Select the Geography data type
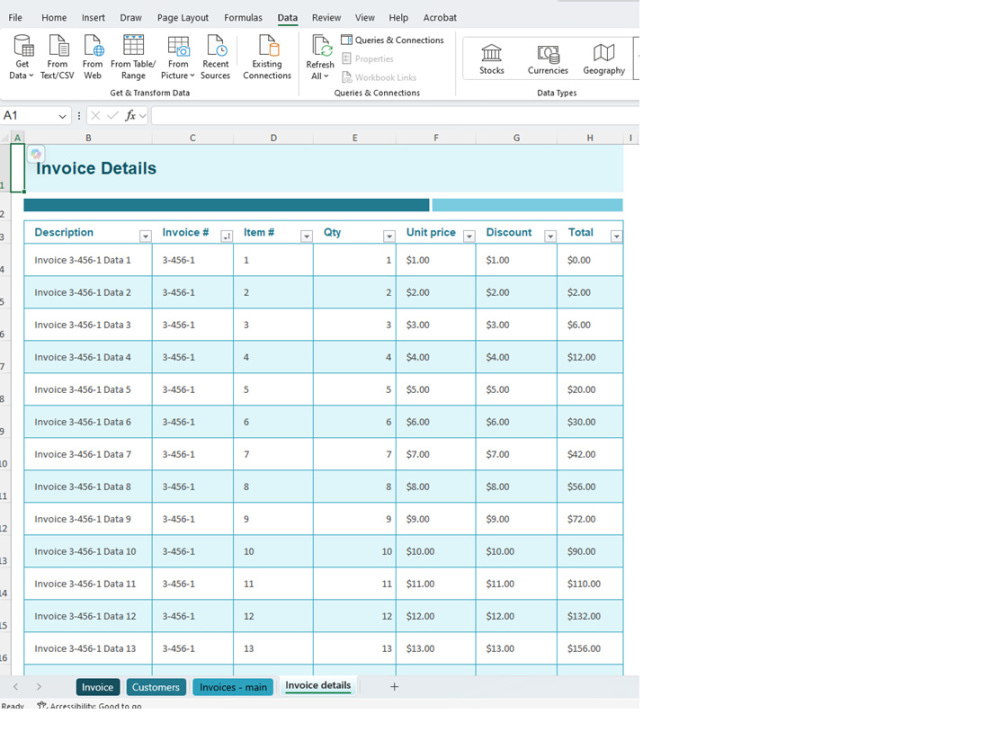The height and width of the screenshot is (750, 1000). (x=604, y=59)
